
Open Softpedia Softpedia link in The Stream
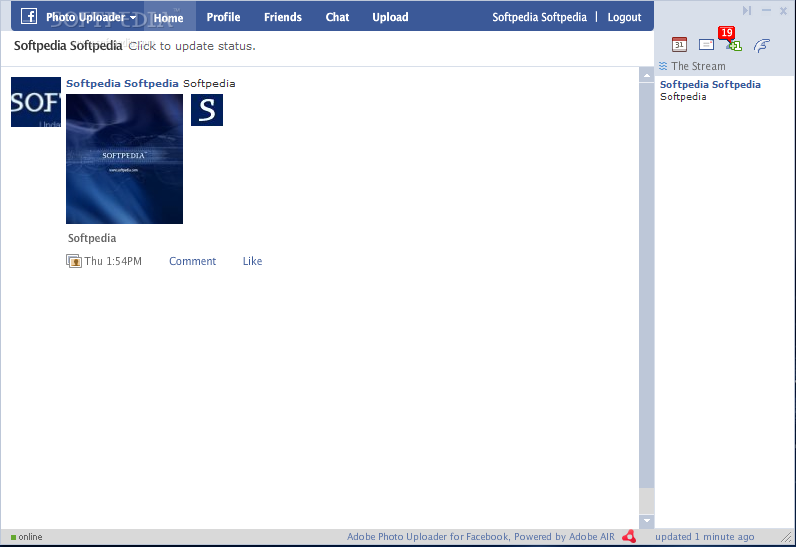click(x=710, y=85)
